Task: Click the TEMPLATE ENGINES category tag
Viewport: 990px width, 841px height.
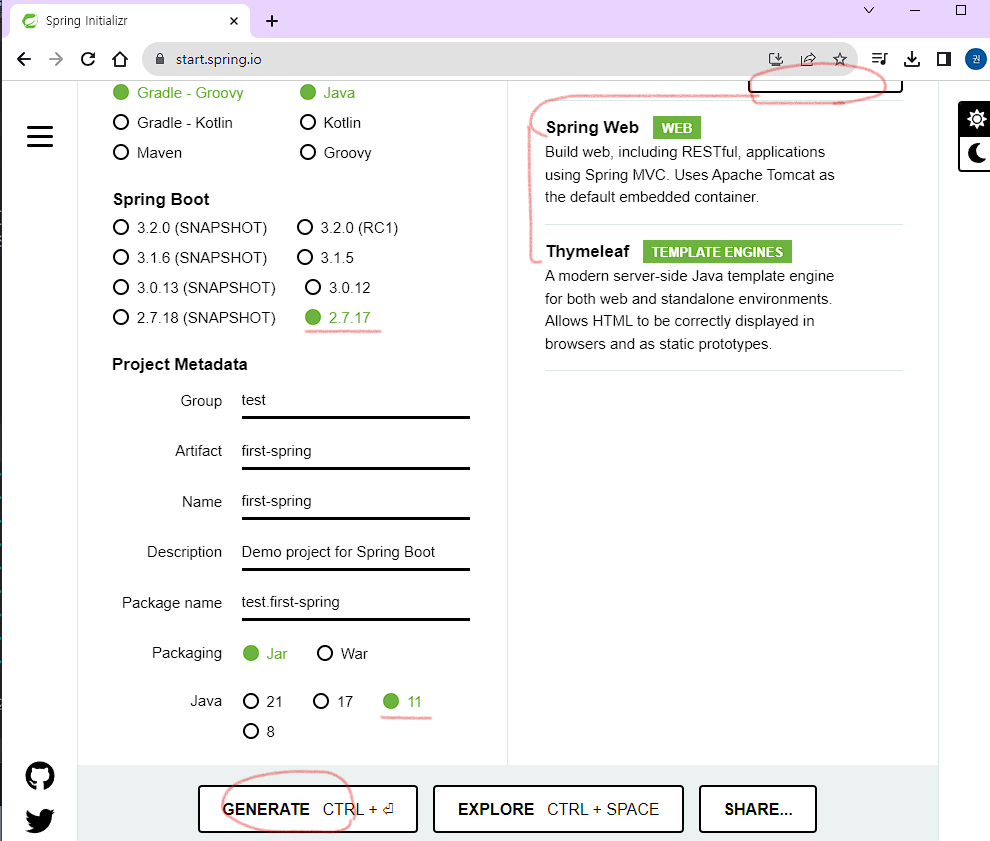Action: [717, 252]
